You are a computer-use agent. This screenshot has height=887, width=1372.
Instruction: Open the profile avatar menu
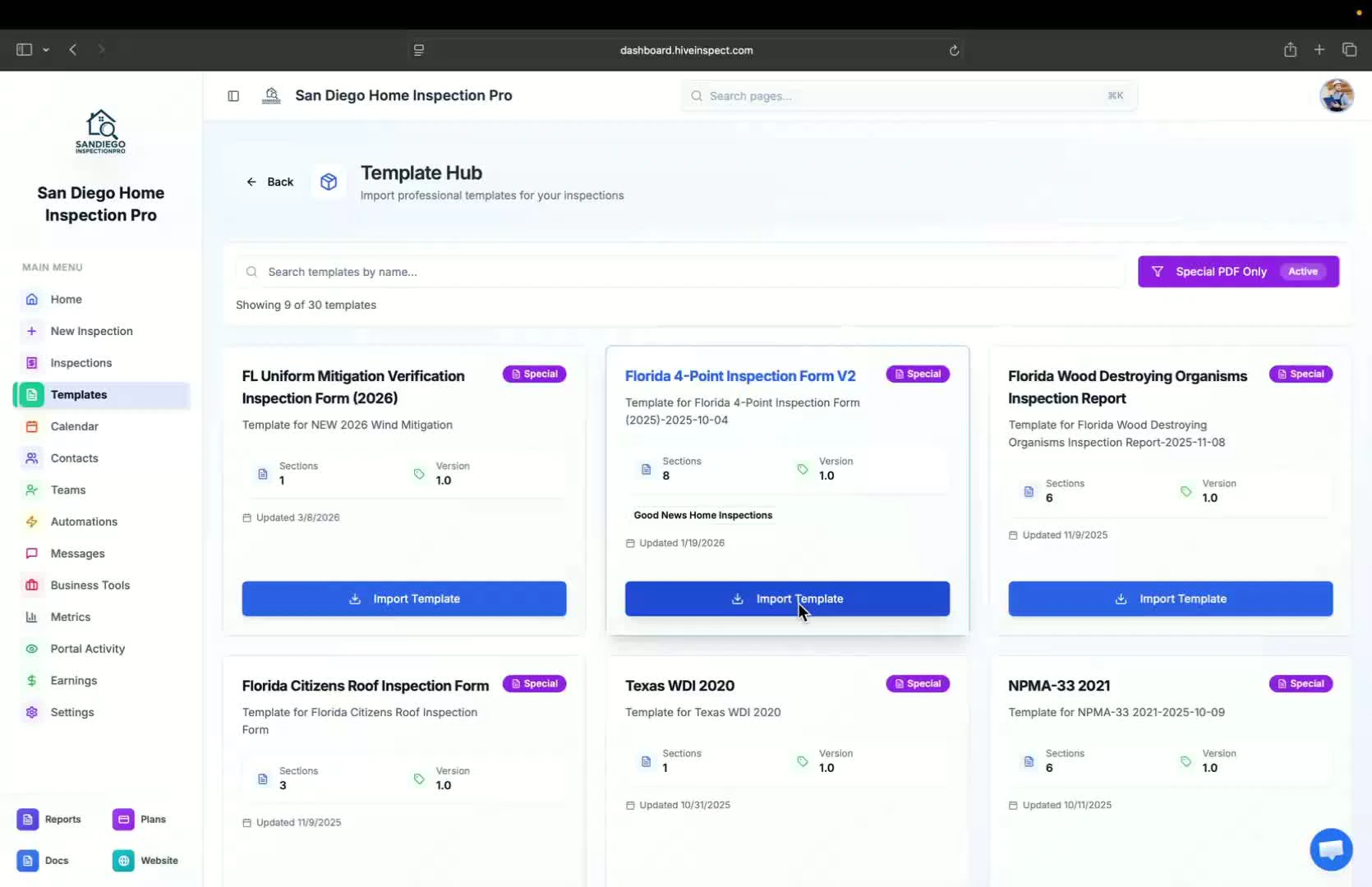[x=1337, y=95]
